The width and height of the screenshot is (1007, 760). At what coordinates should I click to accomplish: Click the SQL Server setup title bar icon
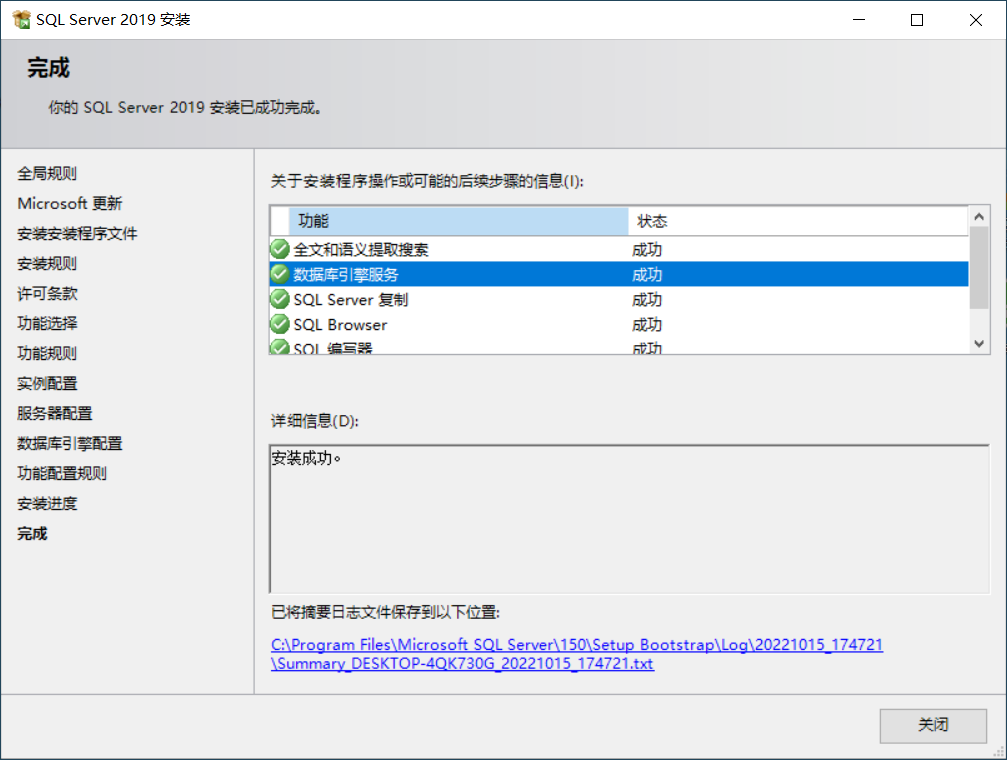pos(21,20)
